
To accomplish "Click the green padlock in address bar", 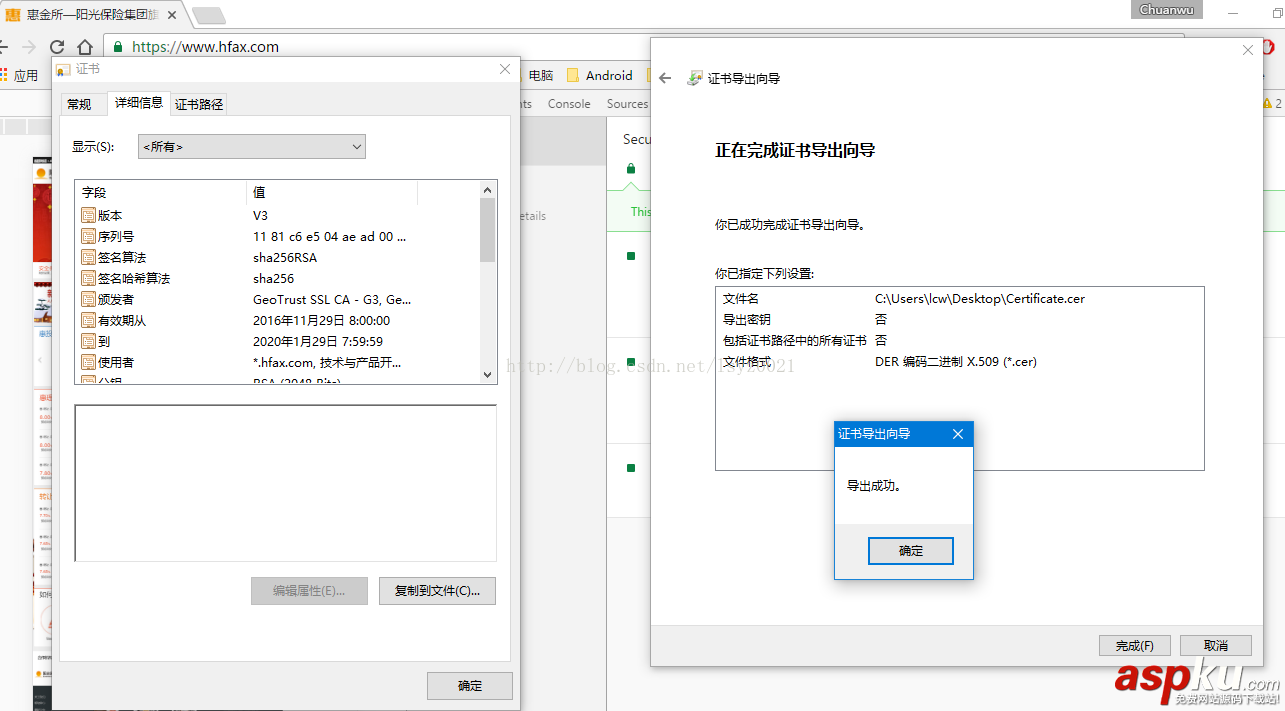I will [x=118, y=46].
